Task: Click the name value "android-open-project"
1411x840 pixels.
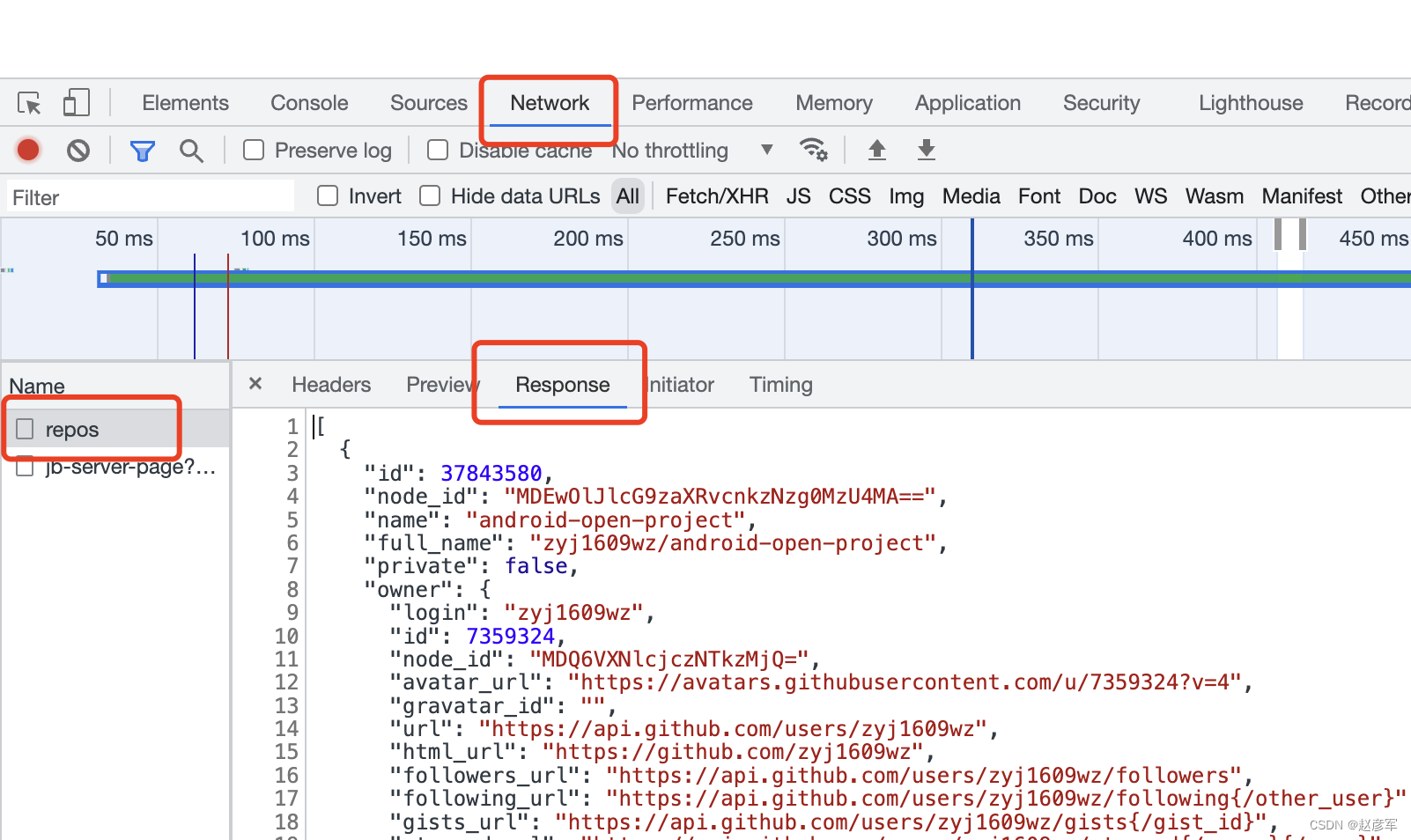Action: (606, 520)
